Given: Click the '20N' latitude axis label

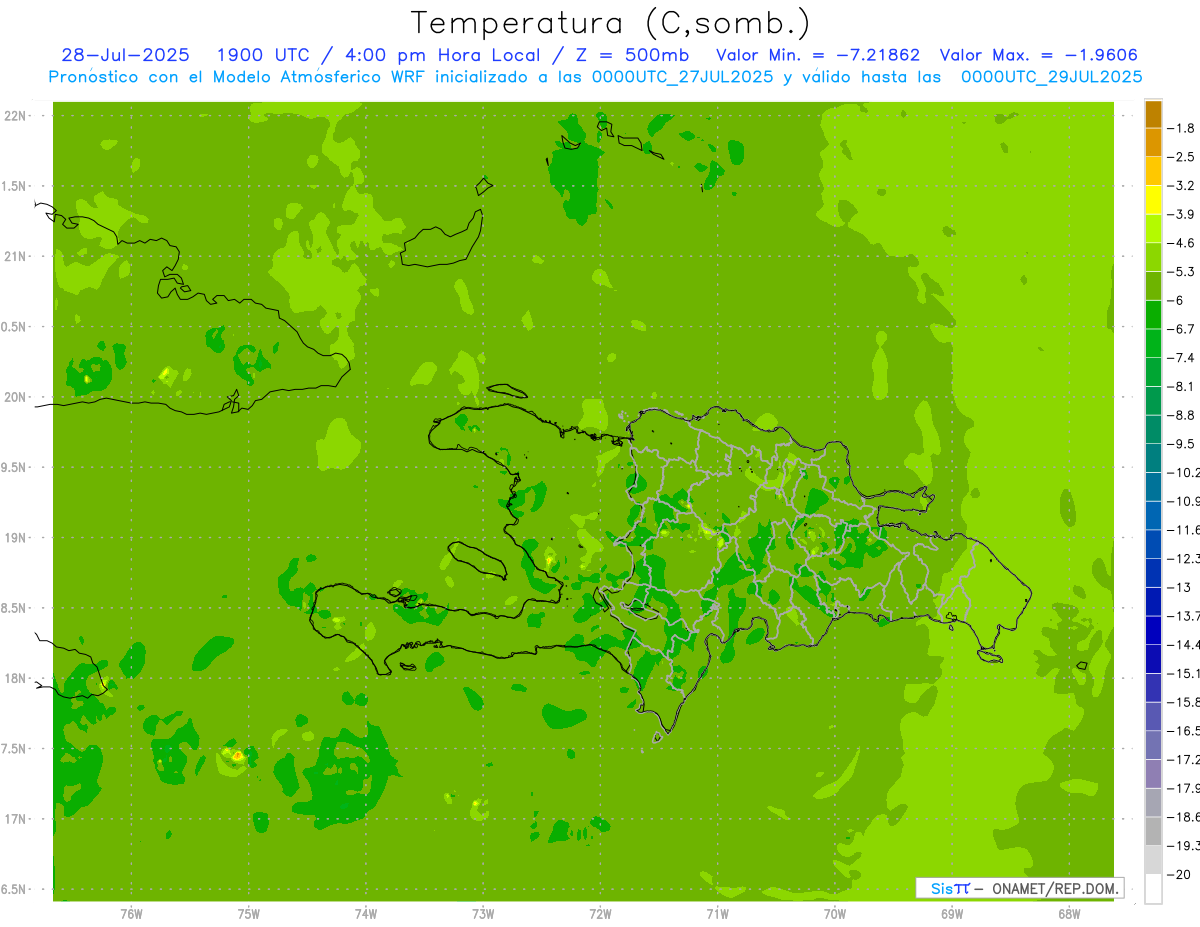Looking at the screenshot, I should click(15, 397).
